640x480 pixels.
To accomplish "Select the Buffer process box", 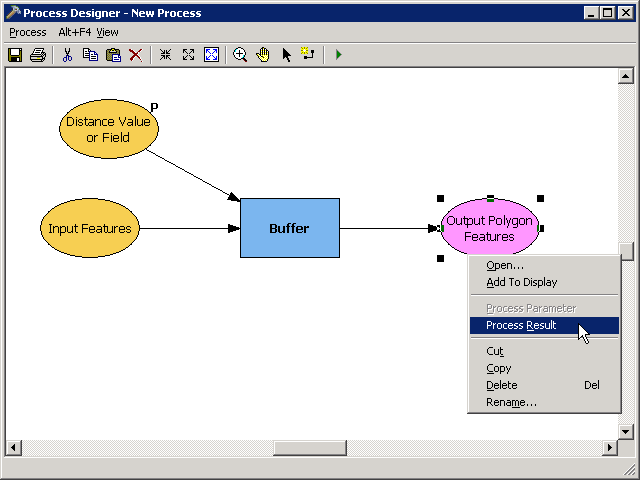I will click(289, 228).
